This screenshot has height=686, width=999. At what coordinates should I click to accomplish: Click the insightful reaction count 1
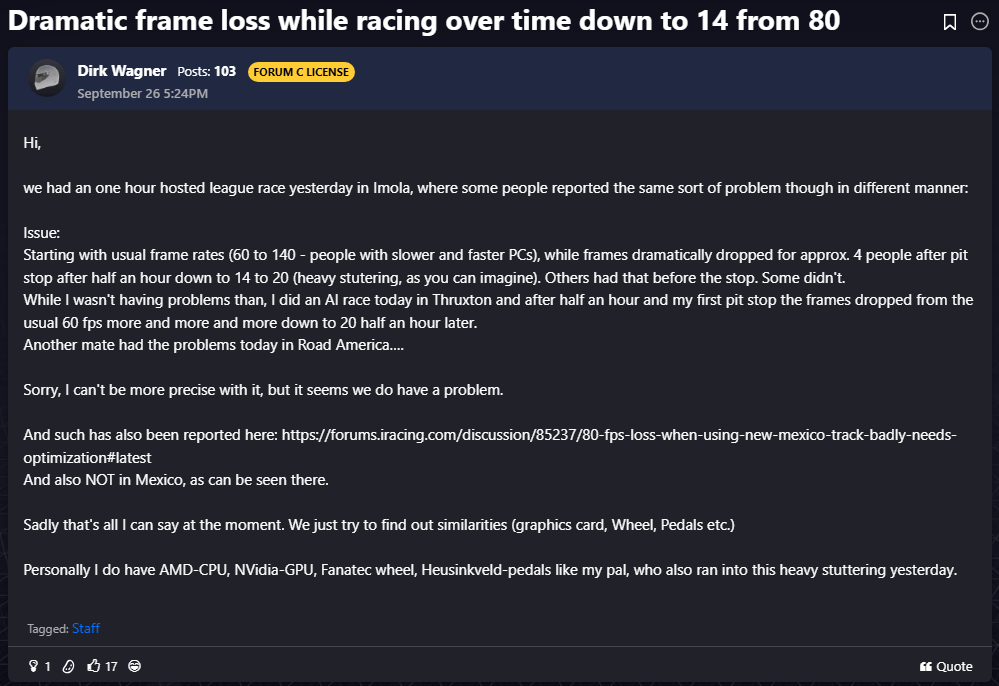pyautogui.click(x=47, y=666)
